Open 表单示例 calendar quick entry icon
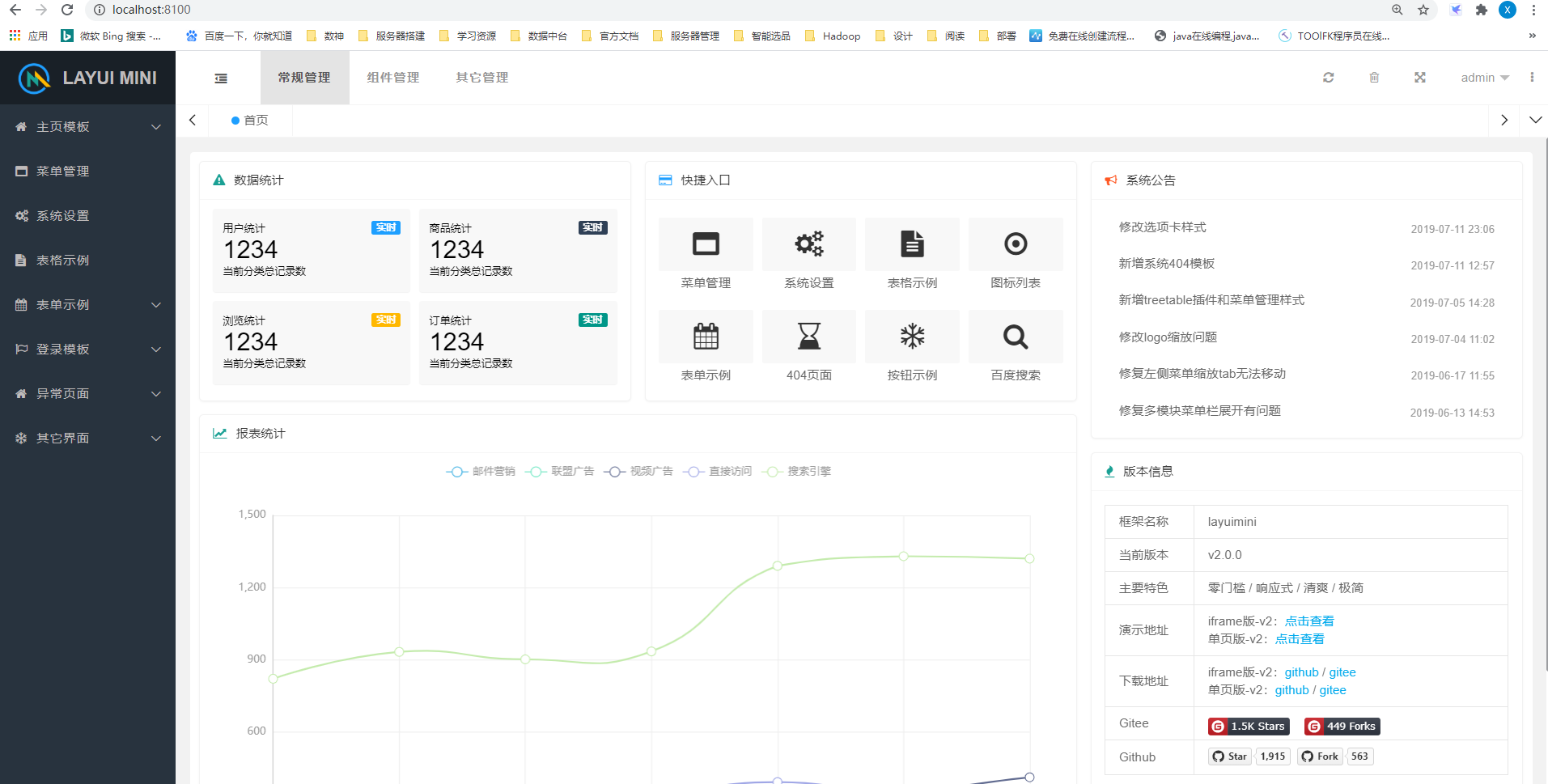The image size is (1548, 784). (706, 336)
